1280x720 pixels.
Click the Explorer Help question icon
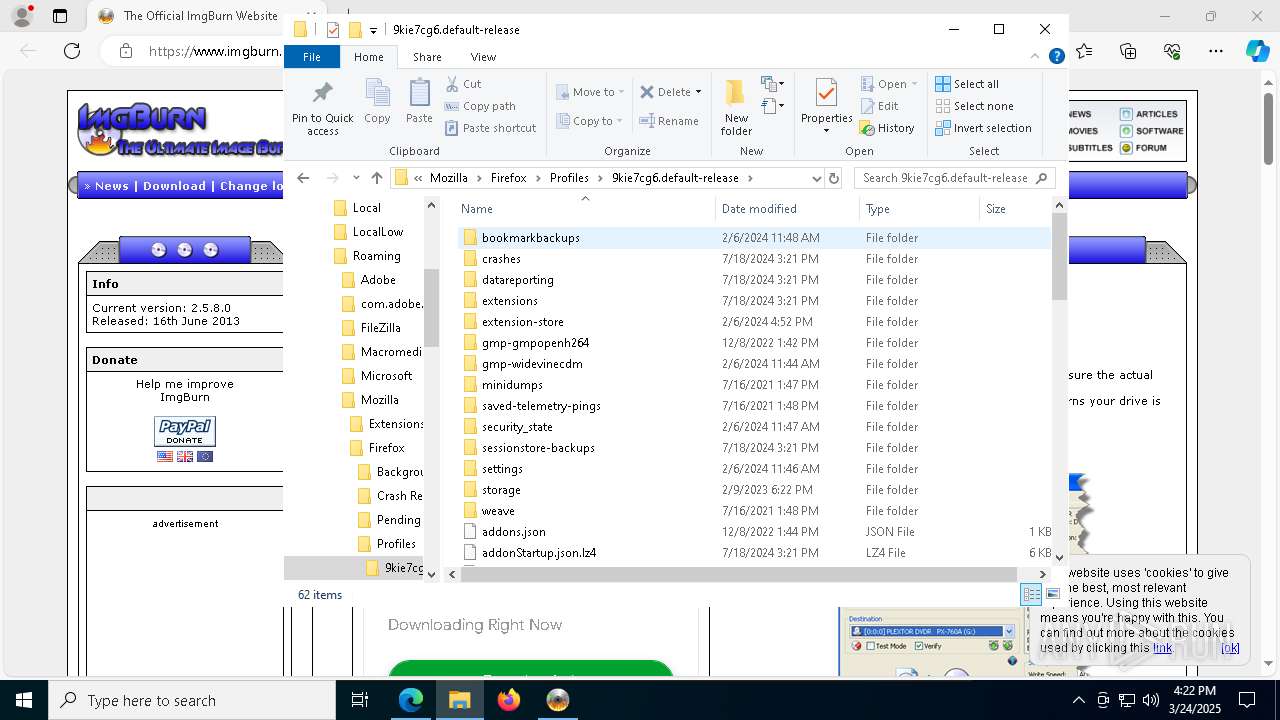[x=1056, y=57]
